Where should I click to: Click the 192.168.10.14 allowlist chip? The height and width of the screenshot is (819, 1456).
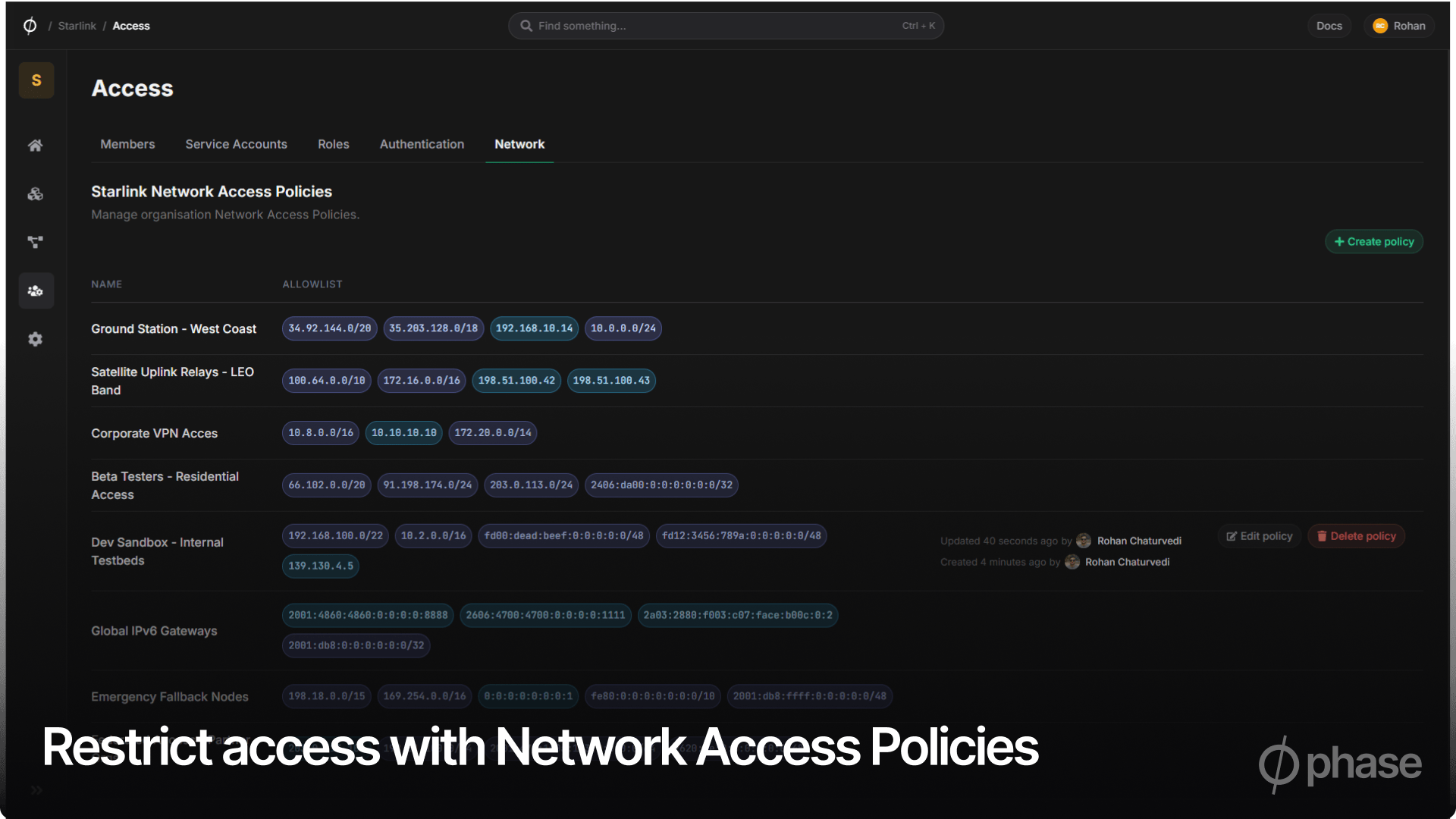click(535, 328)
